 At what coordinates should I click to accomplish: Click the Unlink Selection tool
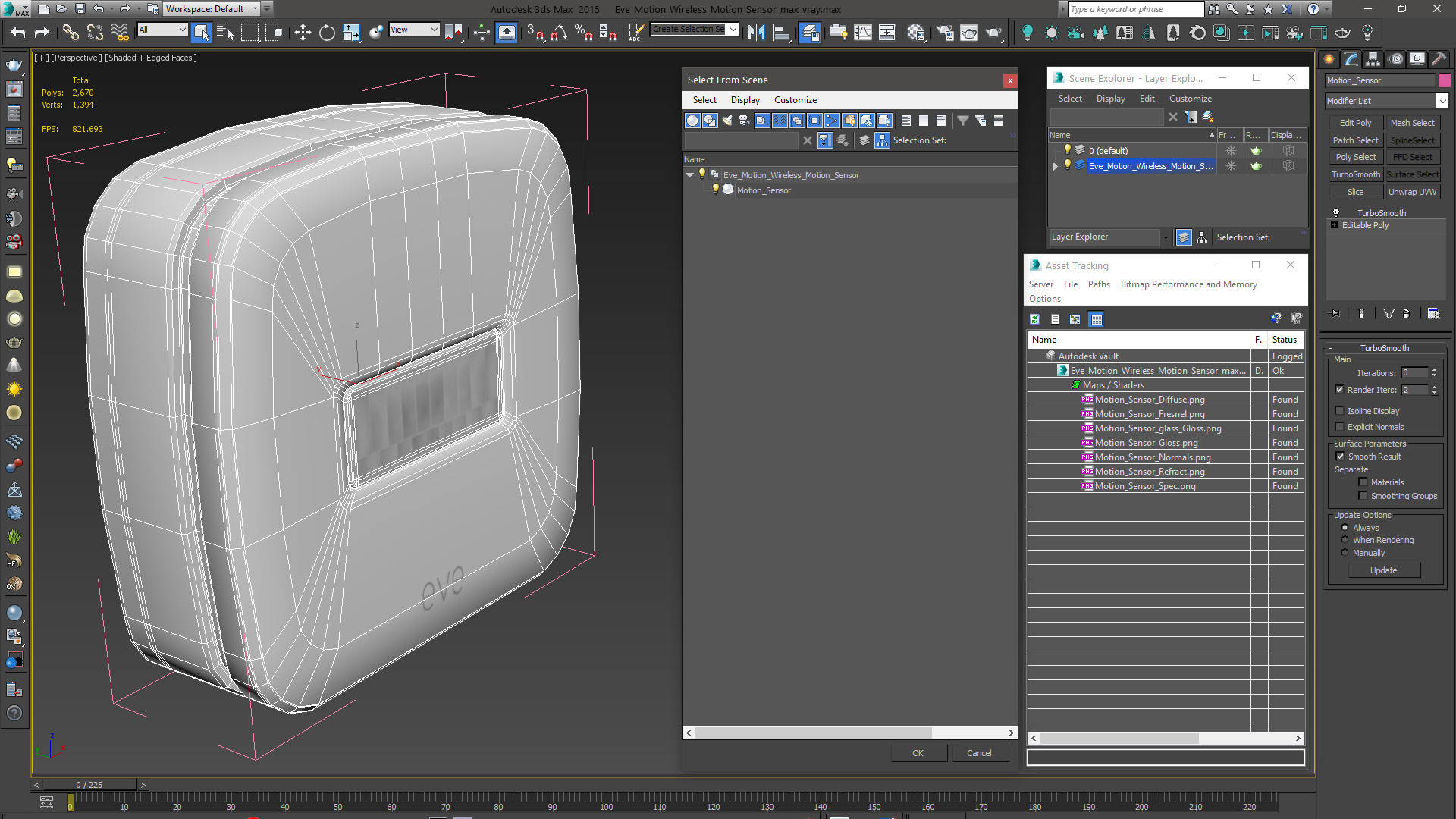click(x=95, y=32)
